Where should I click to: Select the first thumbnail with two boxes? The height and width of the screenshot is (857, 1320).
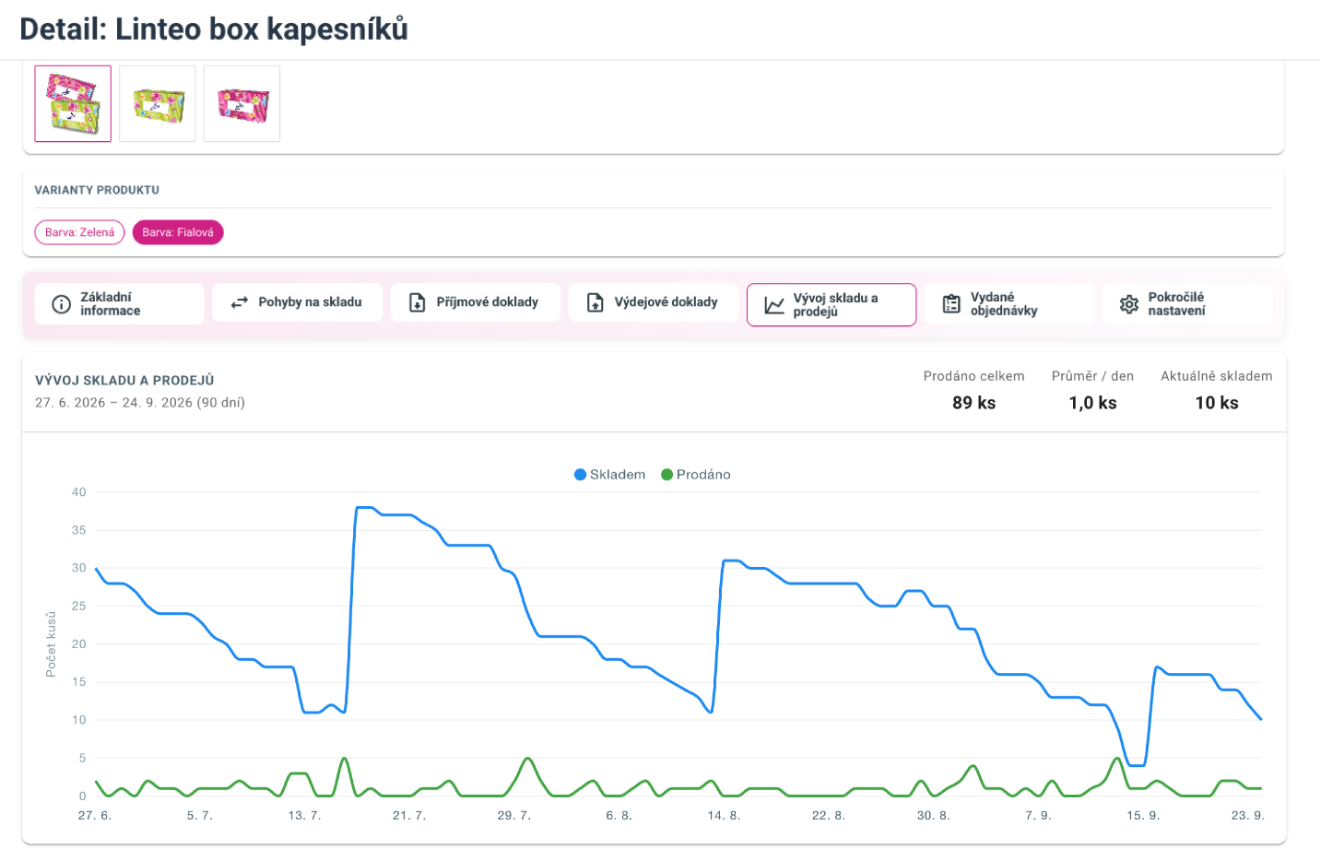coord(73,104)
